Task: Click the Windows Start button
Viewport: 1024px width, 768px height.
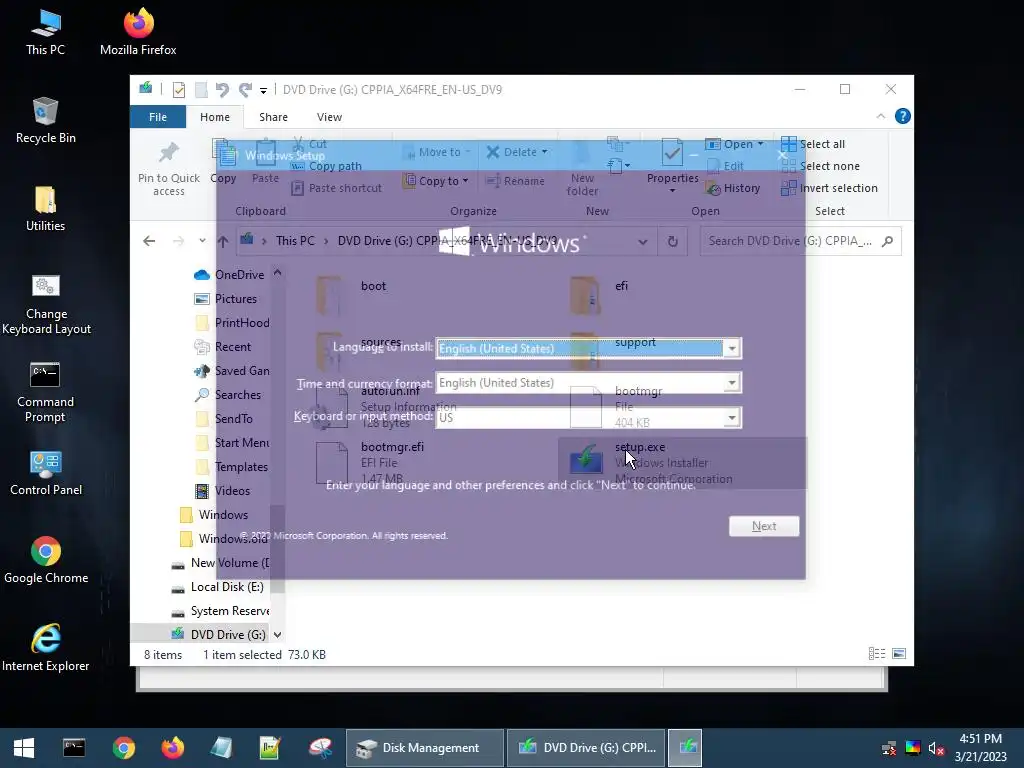Action: tap(24, 748)
